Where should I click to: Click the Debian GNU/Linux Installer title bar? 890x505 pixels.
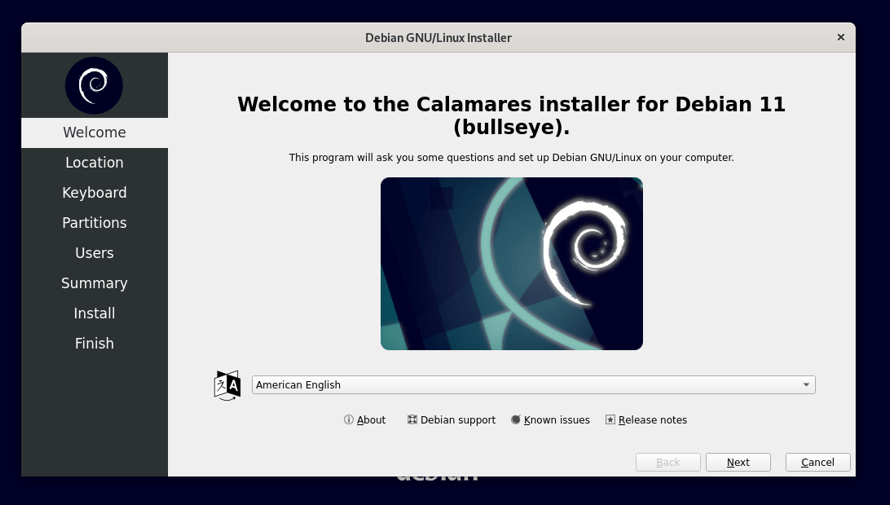point(438,37)
